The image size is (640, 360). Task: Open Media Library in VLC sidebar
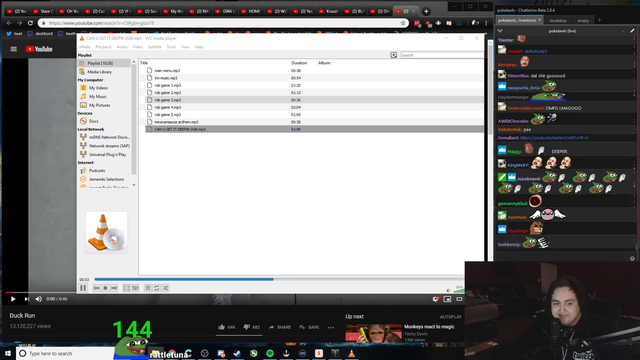(99, 72)
